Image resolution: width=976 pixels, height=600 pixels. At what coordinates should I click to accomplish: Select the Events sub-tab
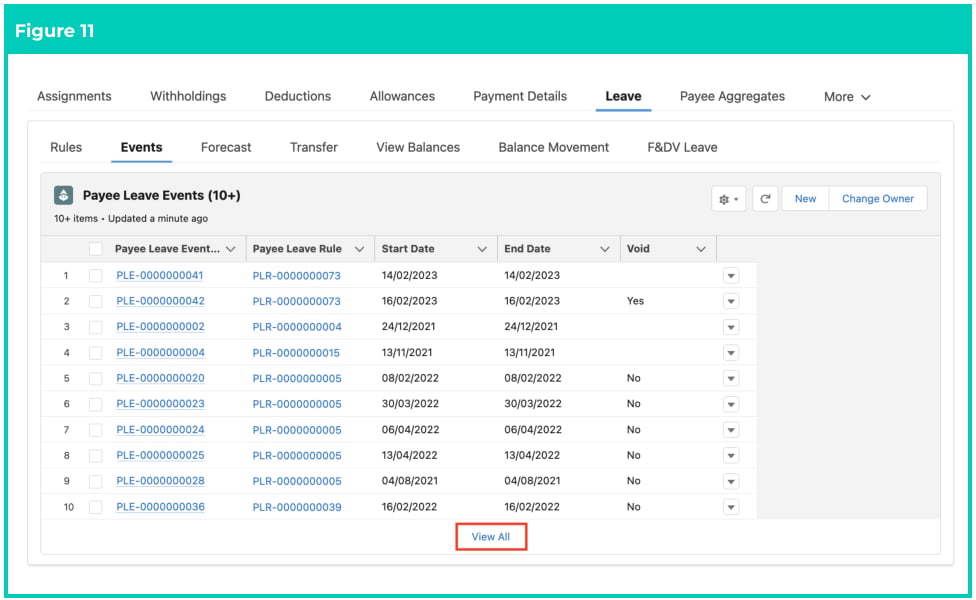click(x=141, y=148)
